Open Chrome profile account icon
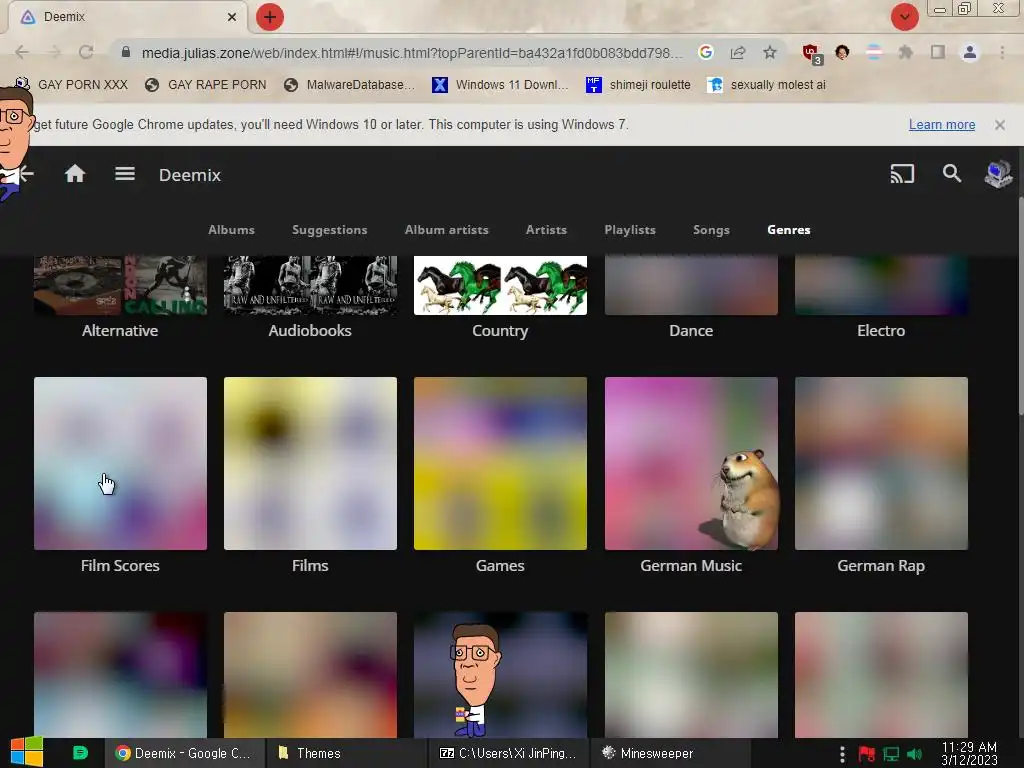 point(970,52)
